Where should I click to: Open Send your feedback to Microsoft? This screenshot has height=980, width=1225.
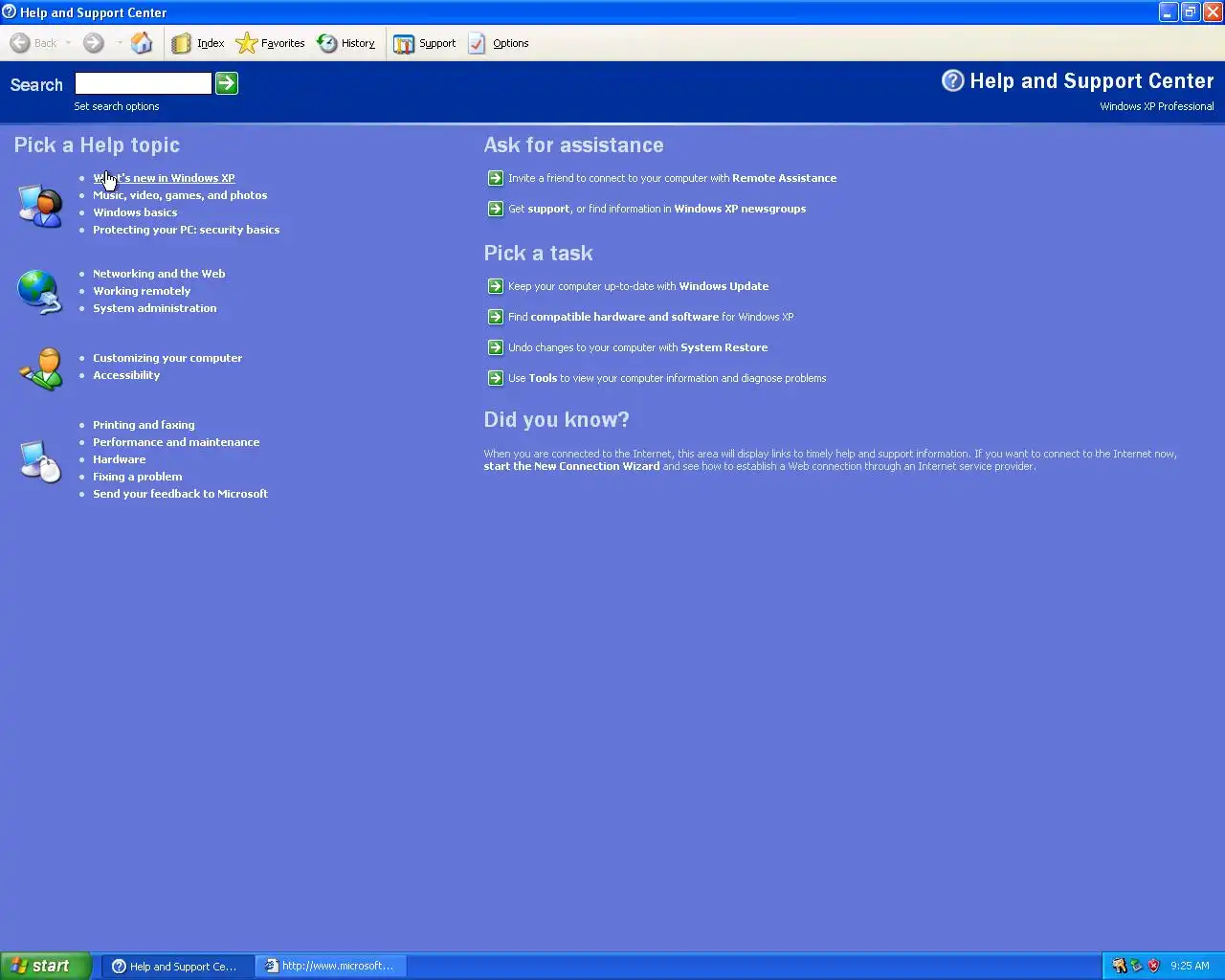coord(180,494)
